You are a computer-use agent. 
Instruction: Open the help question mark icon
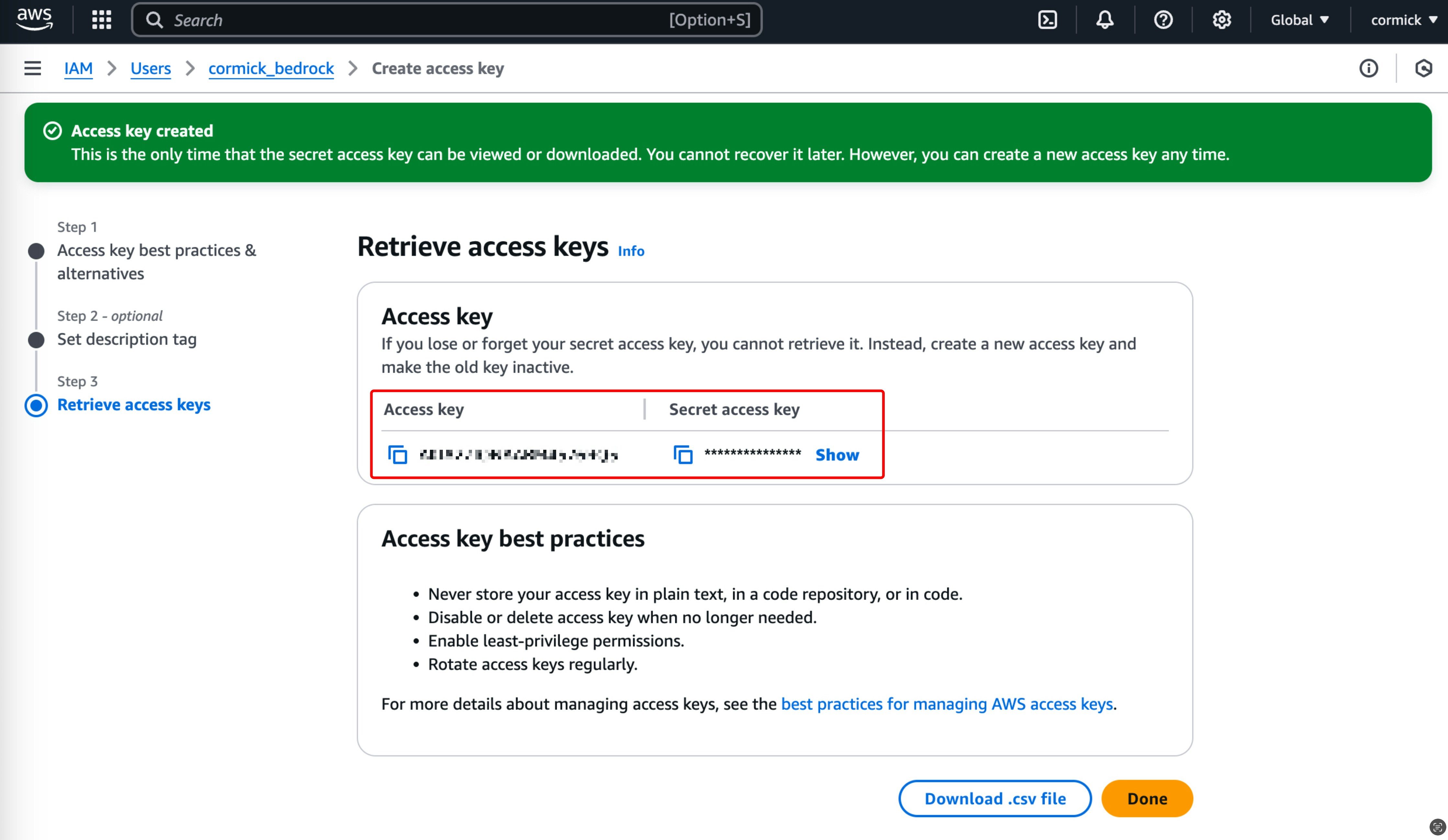tap(1163, 19)
